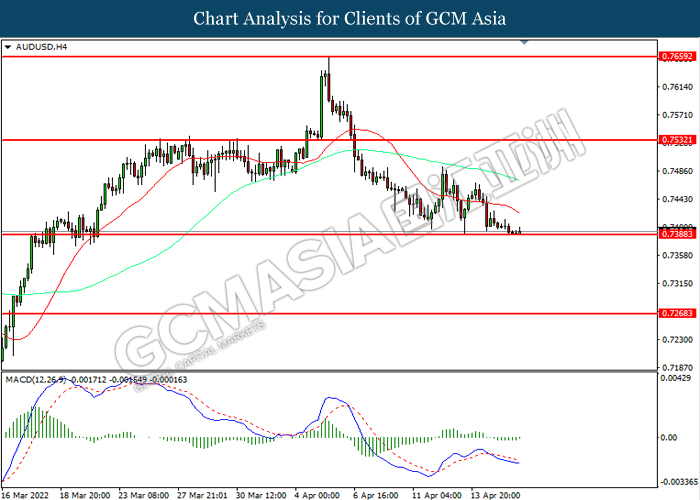Select the red 0.72683 price level tag
Screen dimensions: 700x500
pos(677,313)
